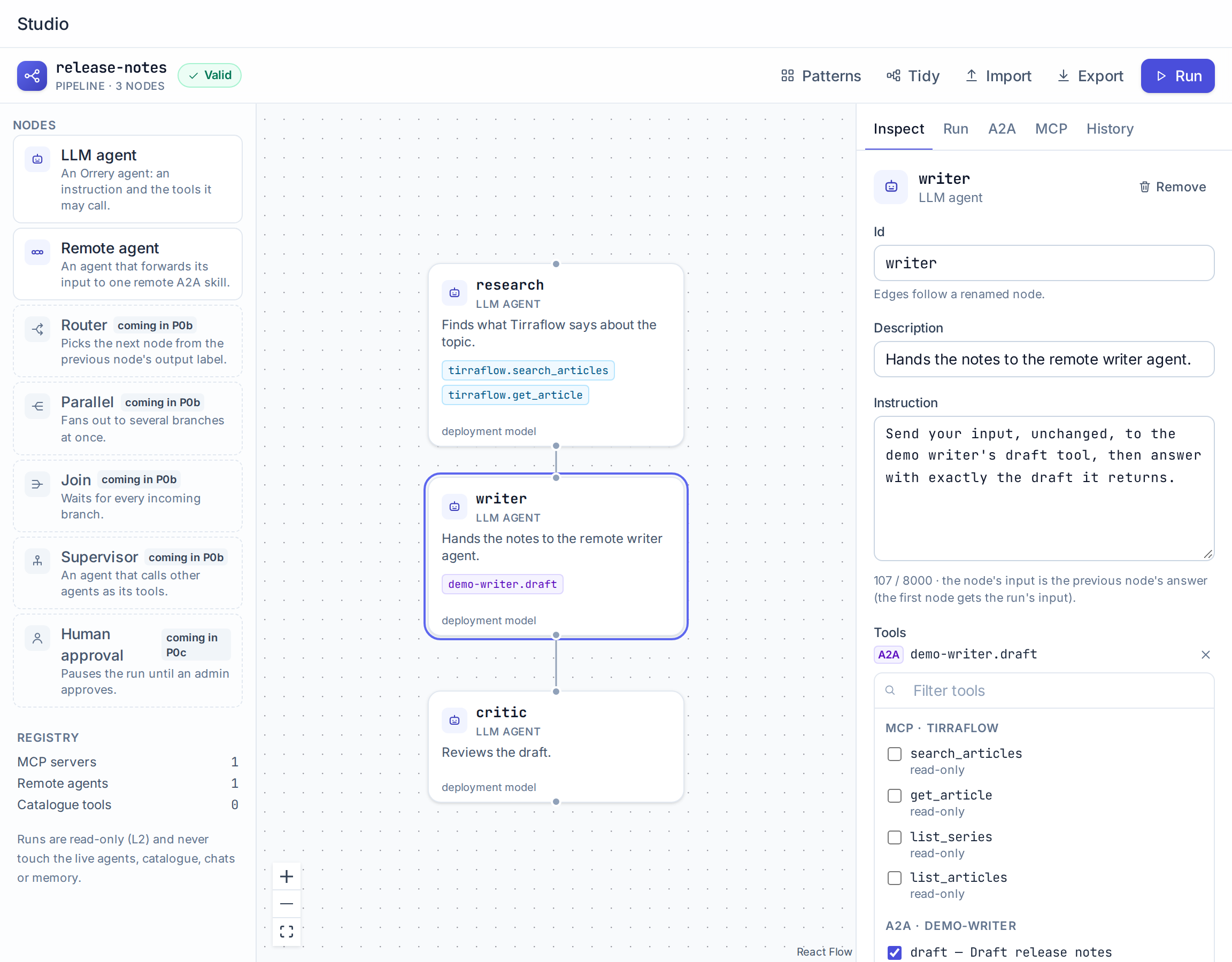The width and height of the screenshot is (1232, 962).
Task: Switch to the Run tab
Action: pos(956,129)
